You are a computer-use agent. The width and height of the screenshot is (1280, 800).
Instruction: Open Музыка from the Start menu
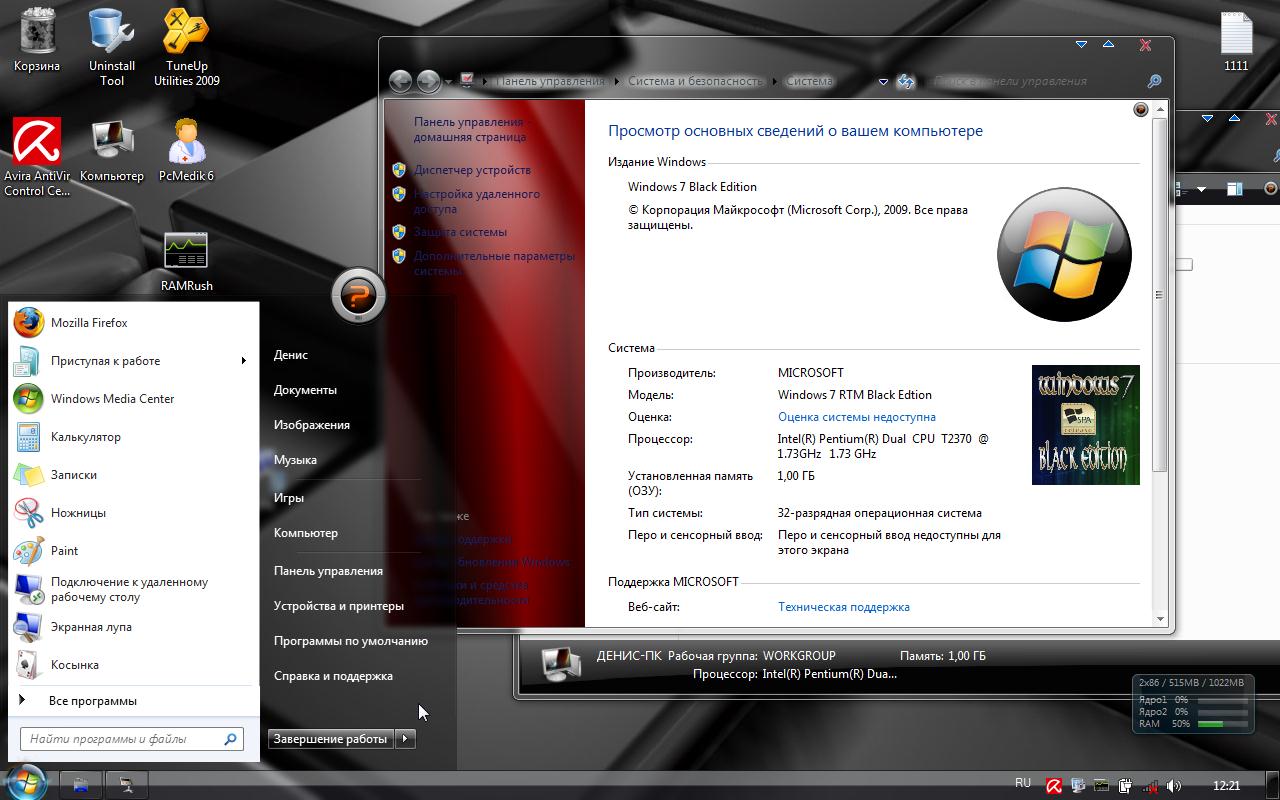[295, 460]
